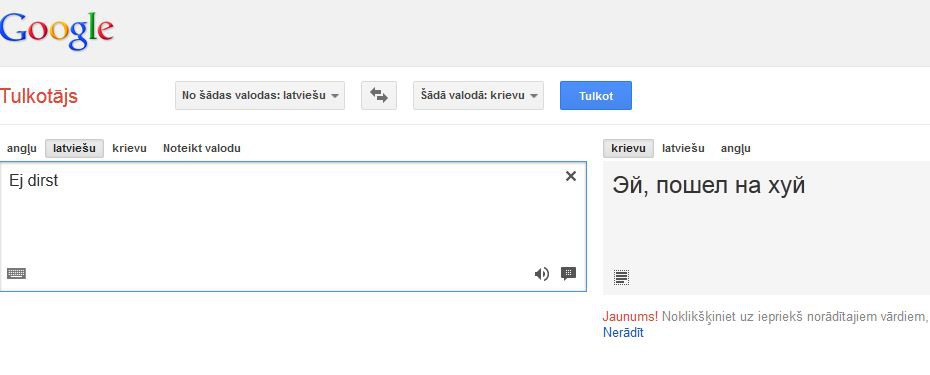This screenshot has width=930, height=375.
Task: Click the speech bubble example usage icon
Action: pos(568,274)
